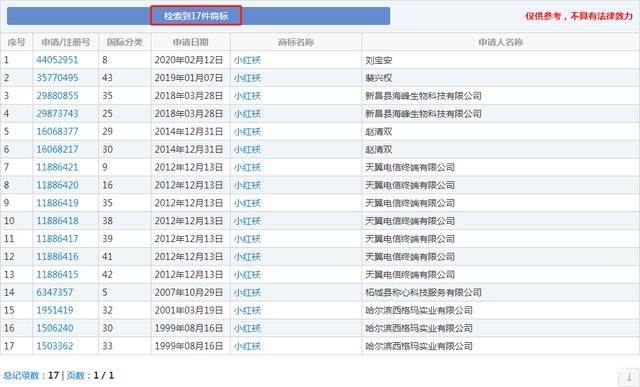Open registration number 11886421
The height and width of the screenshot is (387, 640).
pos(57,167)
